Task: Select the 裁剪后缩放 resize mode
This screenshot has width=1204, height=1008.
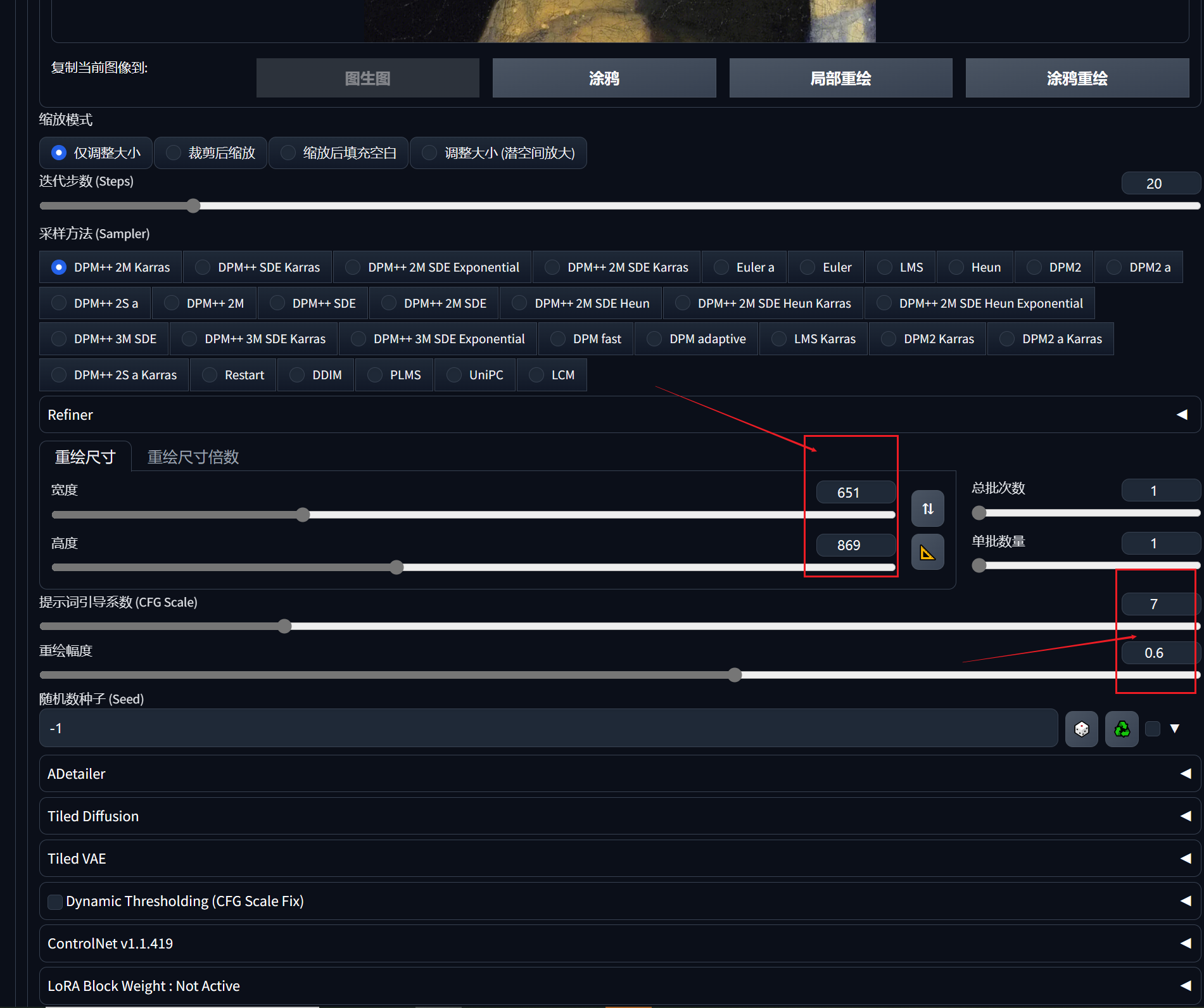Action: coord(210,153)
